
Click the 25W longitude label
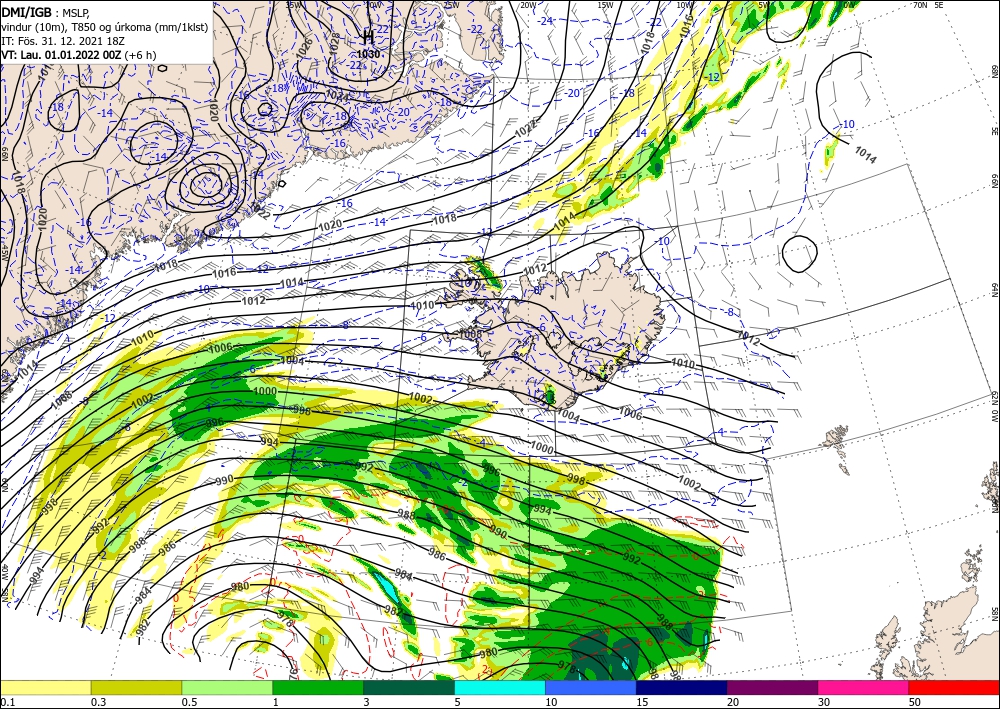coord(451,4)
